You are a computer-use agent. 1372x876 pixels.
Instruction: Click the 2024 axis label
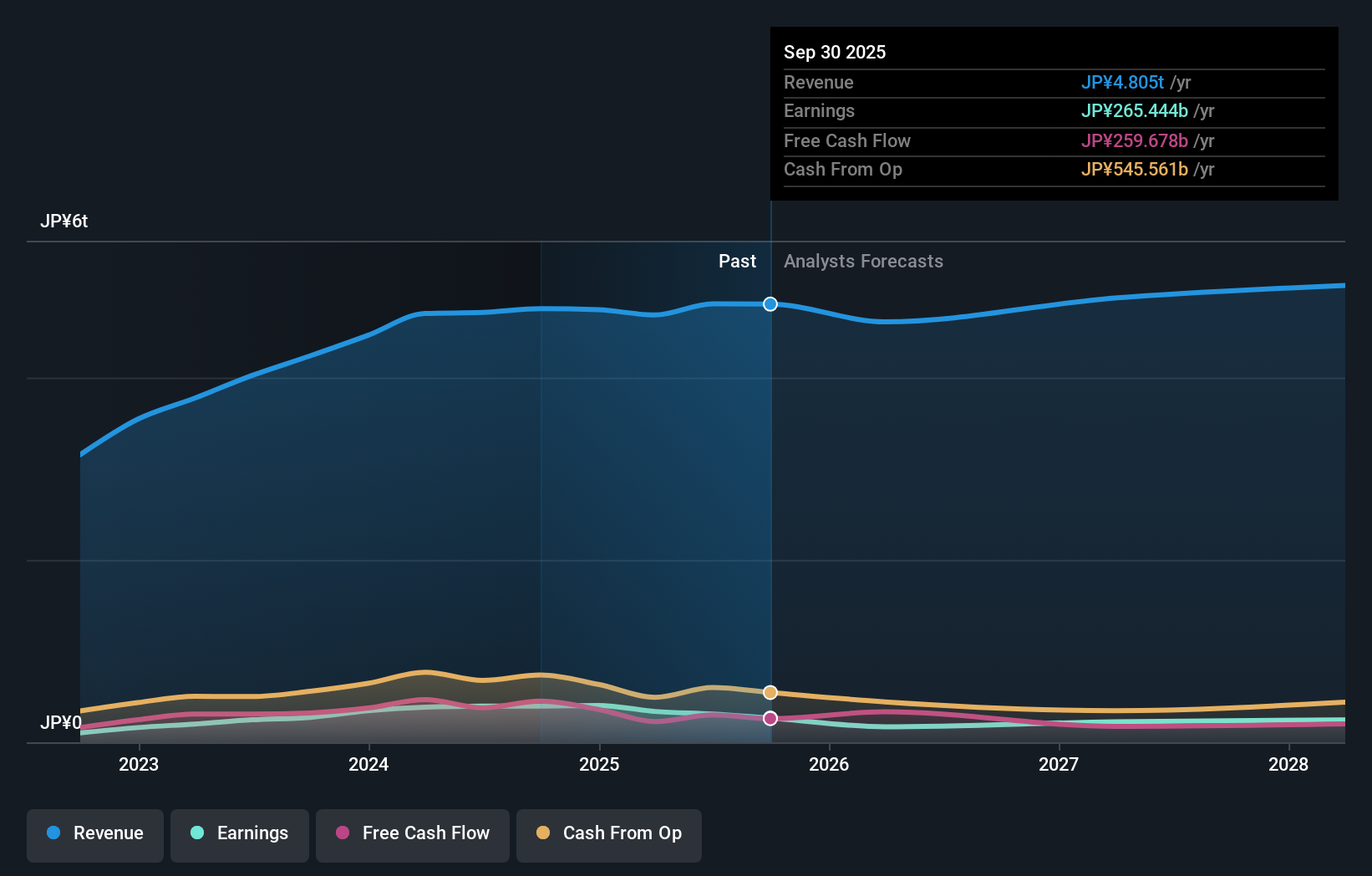368,764
